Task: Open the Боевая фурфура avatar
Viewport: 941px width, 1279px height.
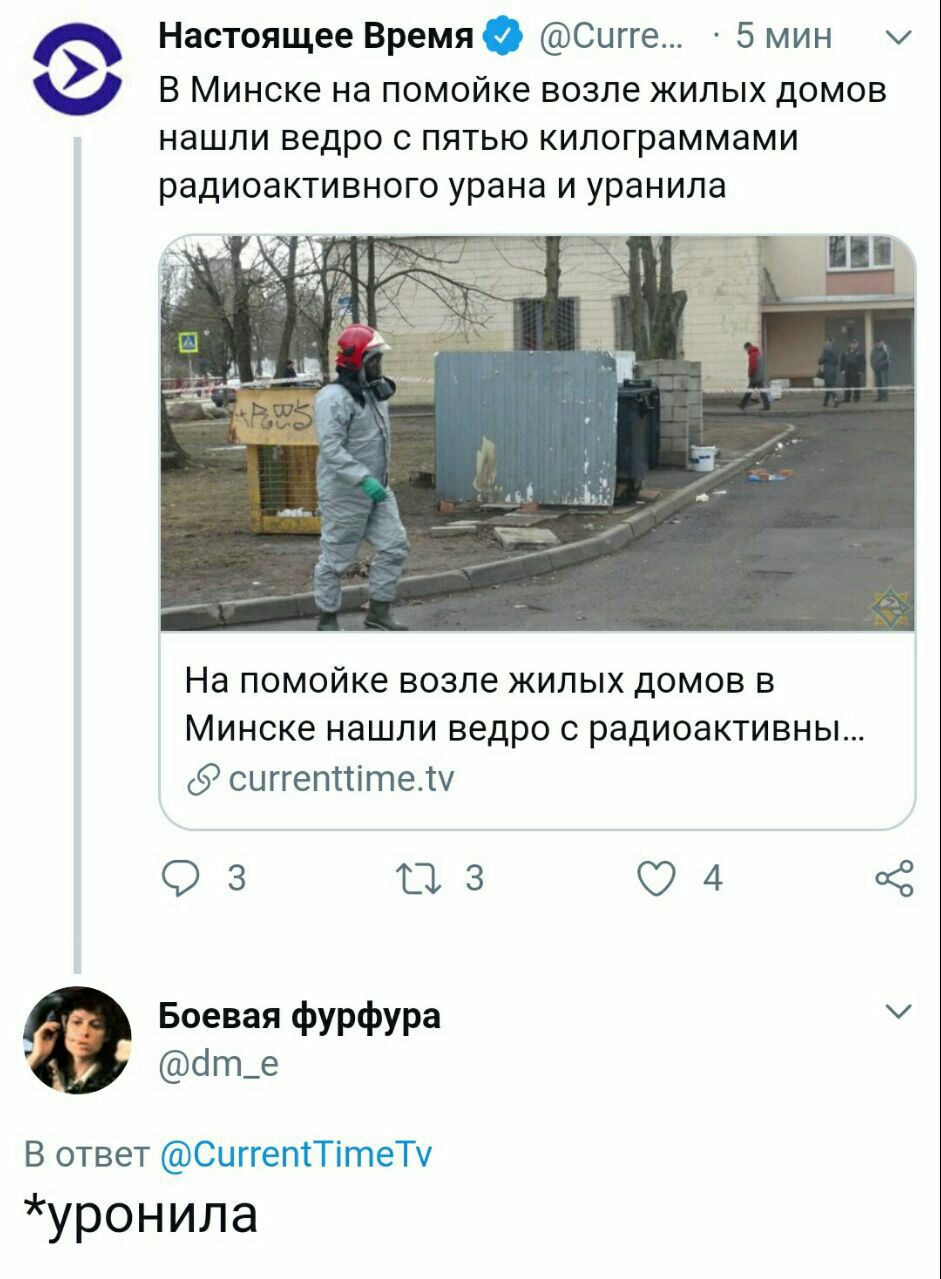Action: 77,1040
